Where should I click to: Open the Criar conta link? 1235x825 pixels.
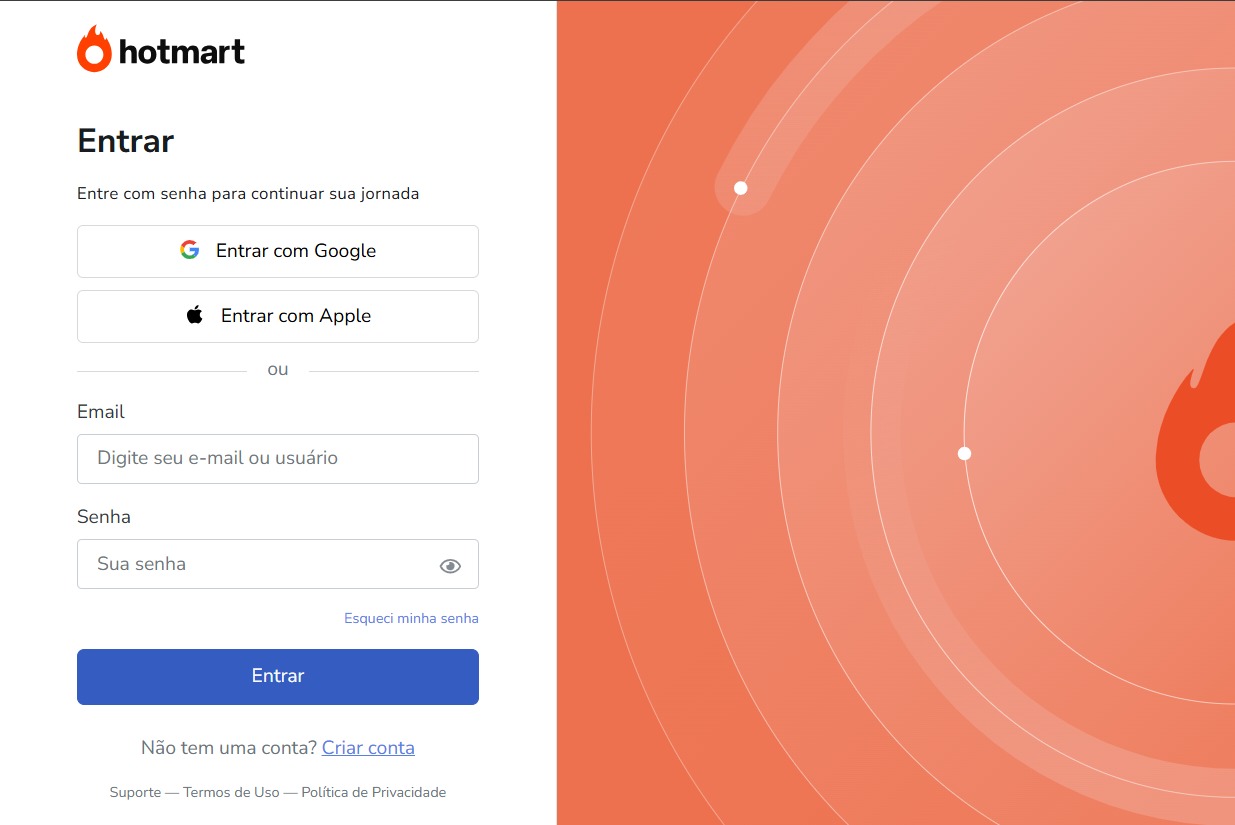coord(368,748)
